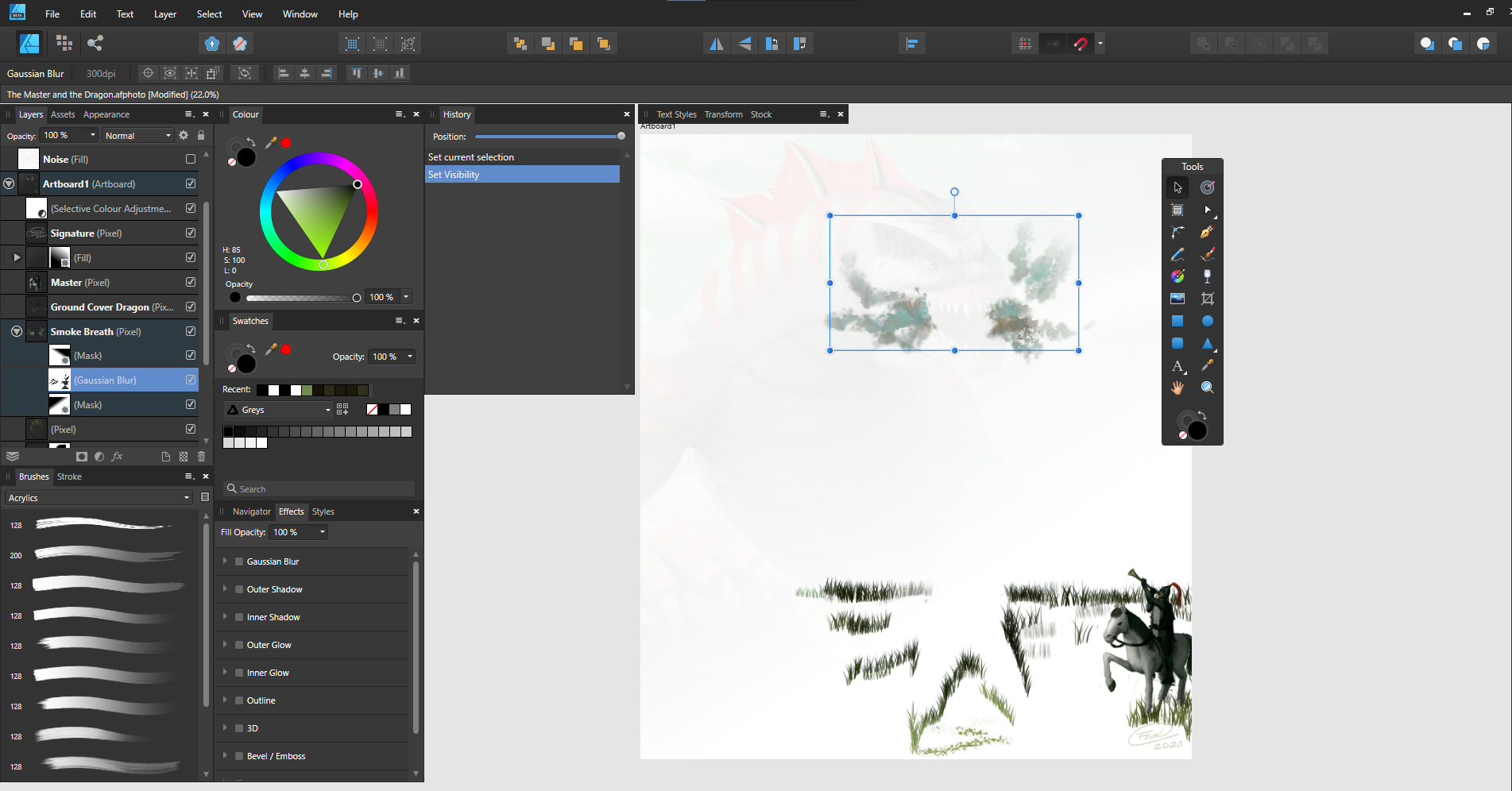1512x791 pixels.
Task: Toggle visibility of Gaussian Blur layer
Action: coord(191,380)
